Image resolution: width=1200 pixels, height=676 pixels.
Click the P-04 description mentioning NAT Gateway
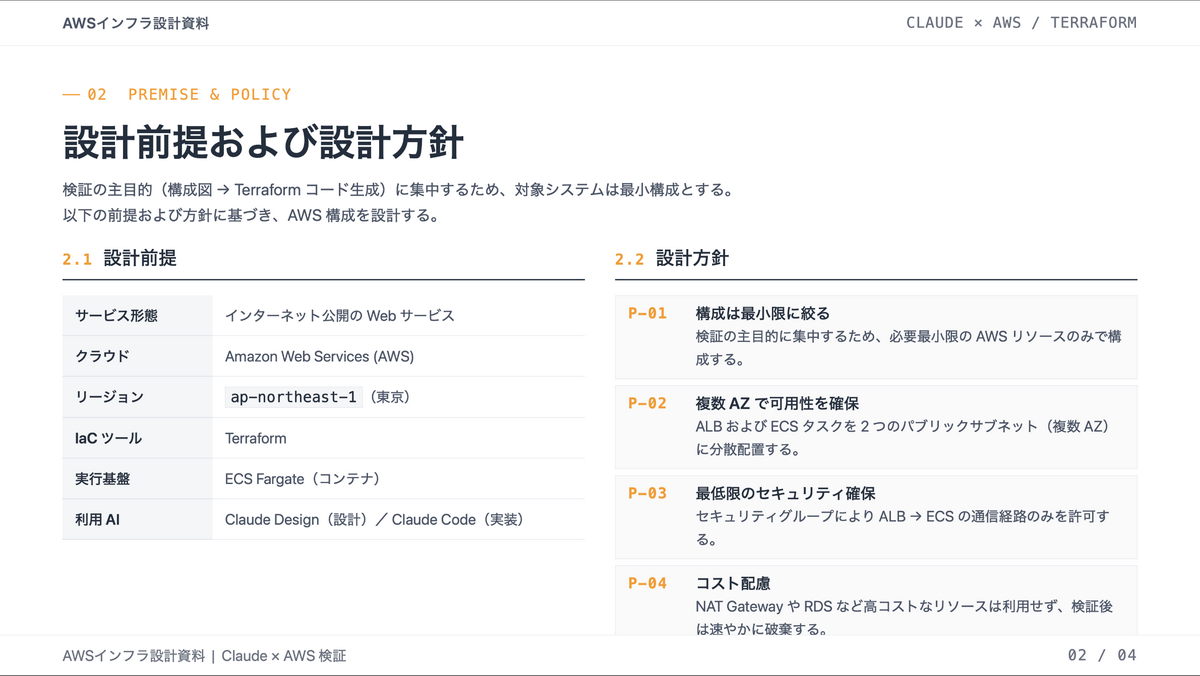pos(904,617)
